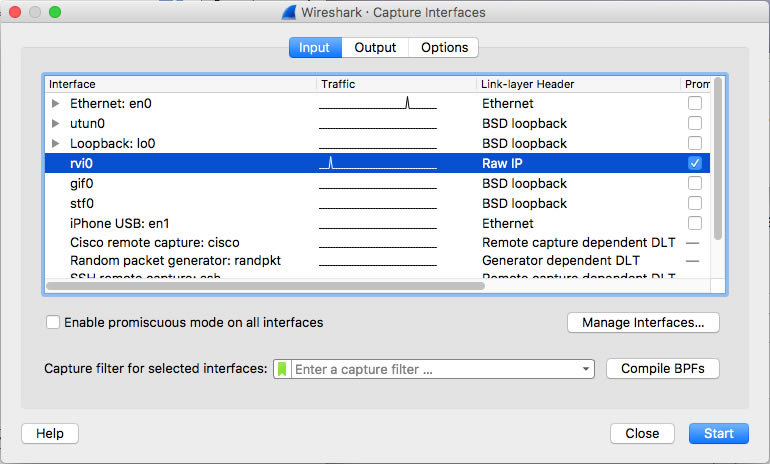
Task: Open the capture filter dropdown arrow
Action: (x=585, y=369)
